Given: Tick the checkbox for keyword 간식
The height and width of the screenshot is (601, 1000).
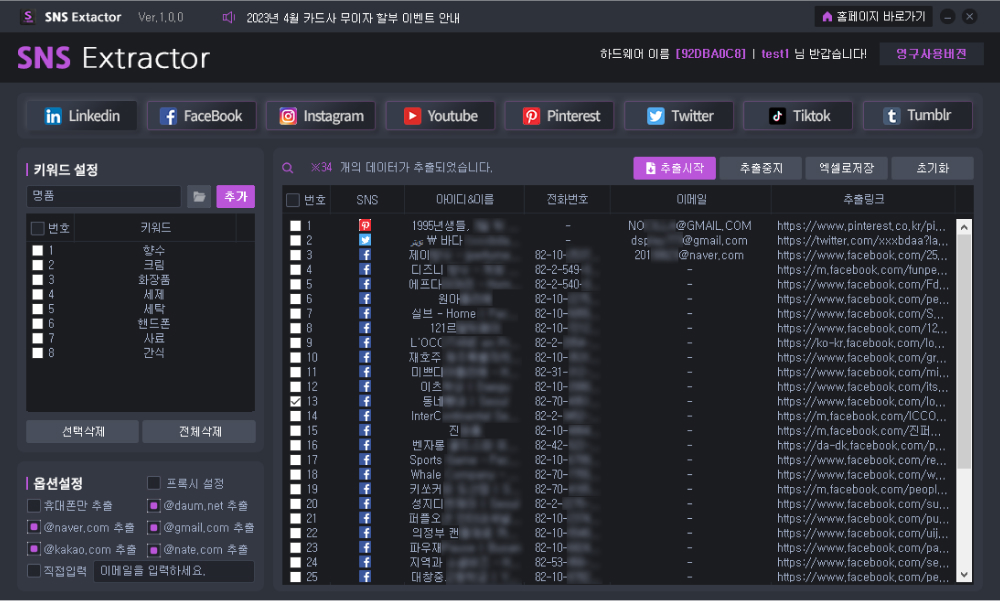Looking at the screenshot, I should coord(38,353).
